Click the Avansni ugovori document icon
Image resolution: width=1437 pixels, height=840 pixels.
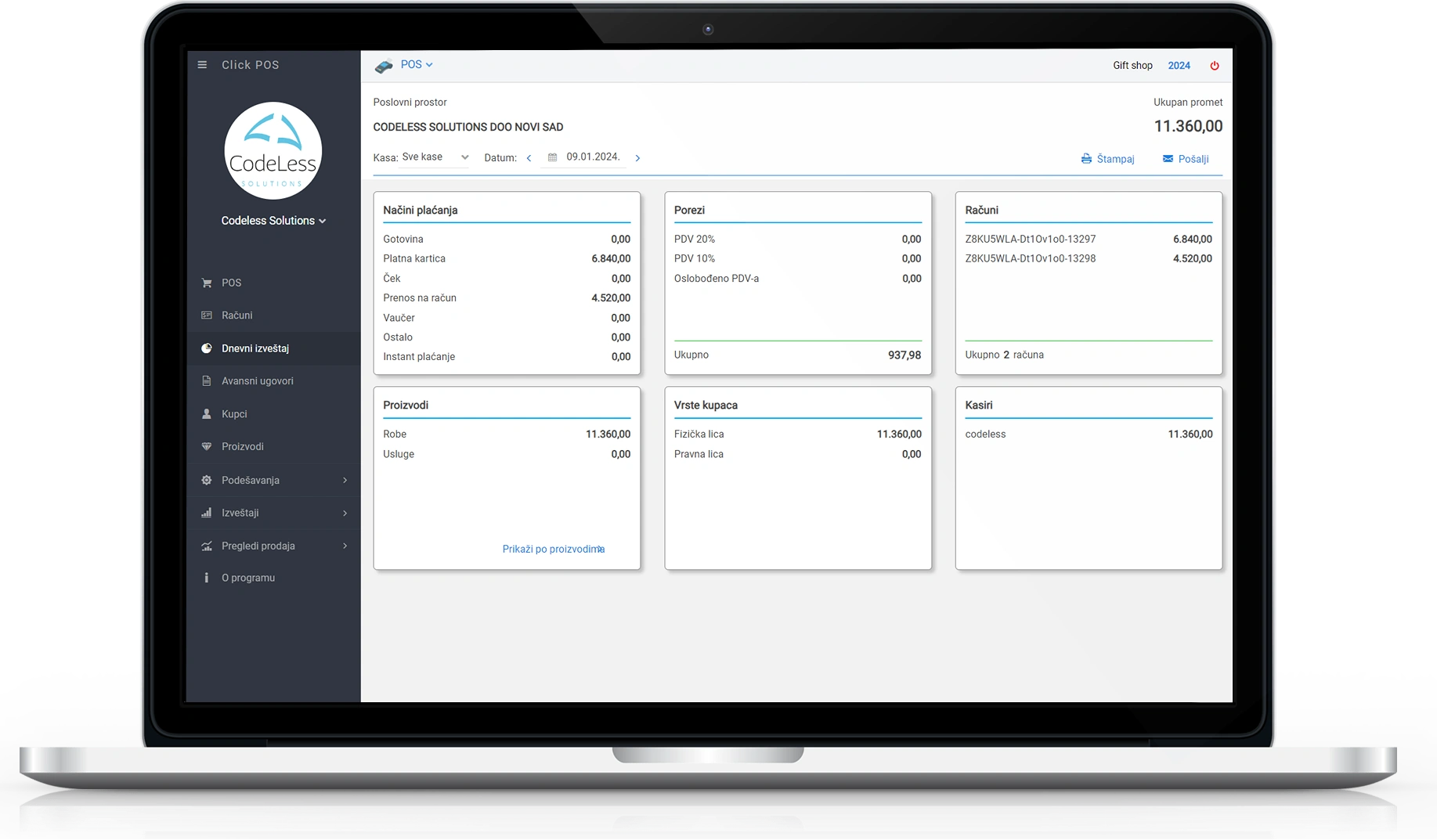click(207, 381)
